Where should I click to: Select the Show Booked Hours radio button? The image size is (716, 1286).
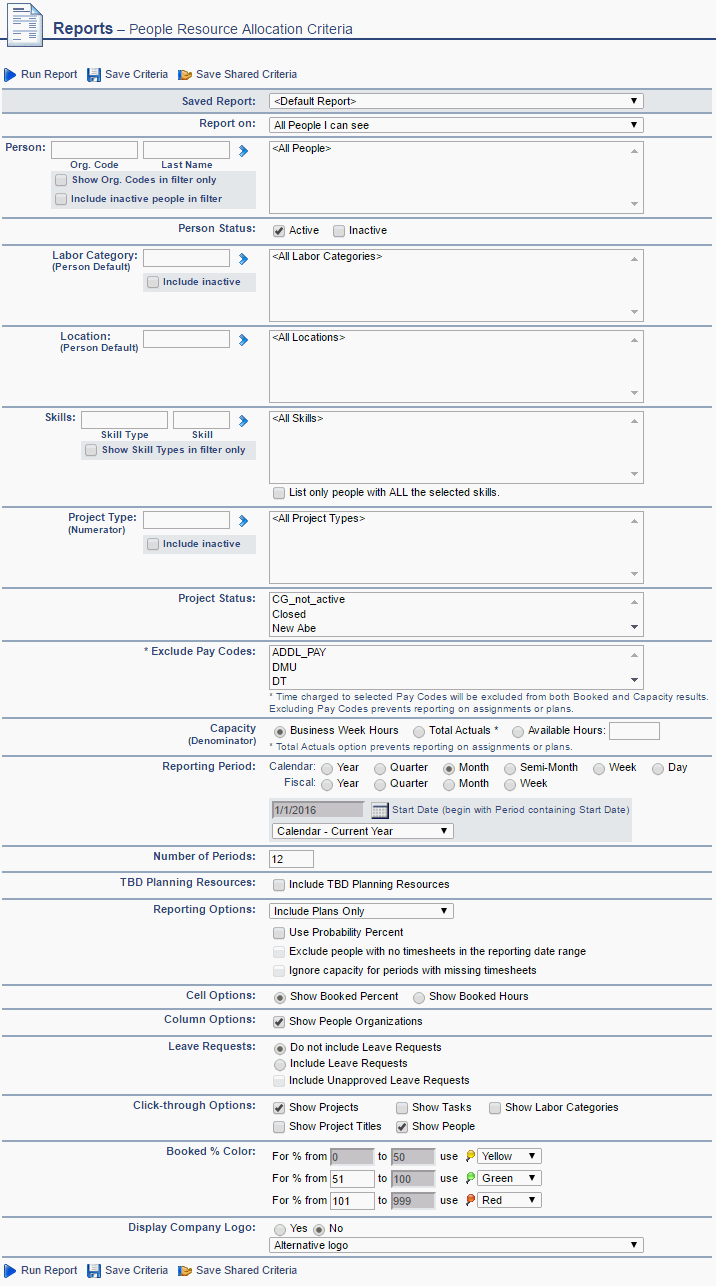coord(419,997)
